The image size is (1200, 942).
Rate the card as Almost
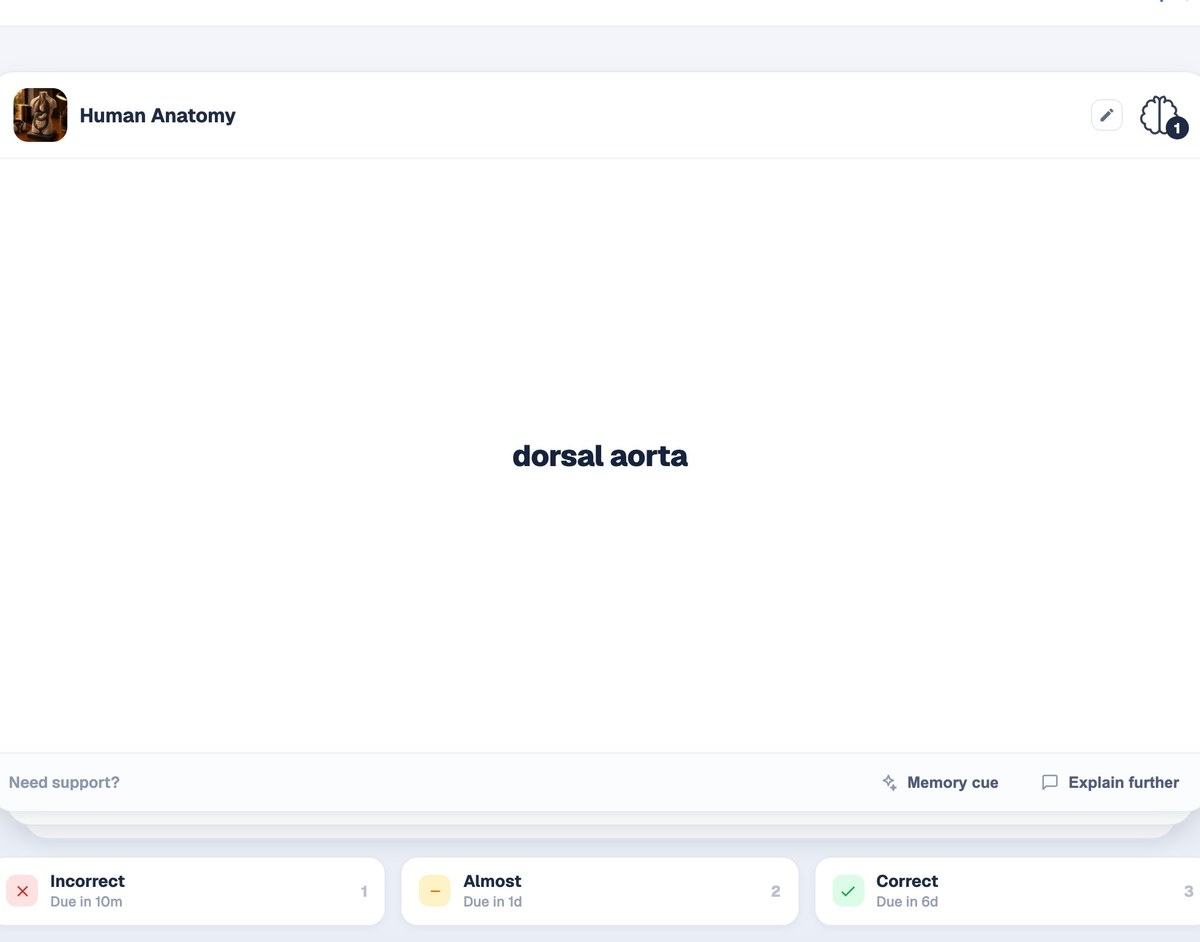tap(600, 891)
